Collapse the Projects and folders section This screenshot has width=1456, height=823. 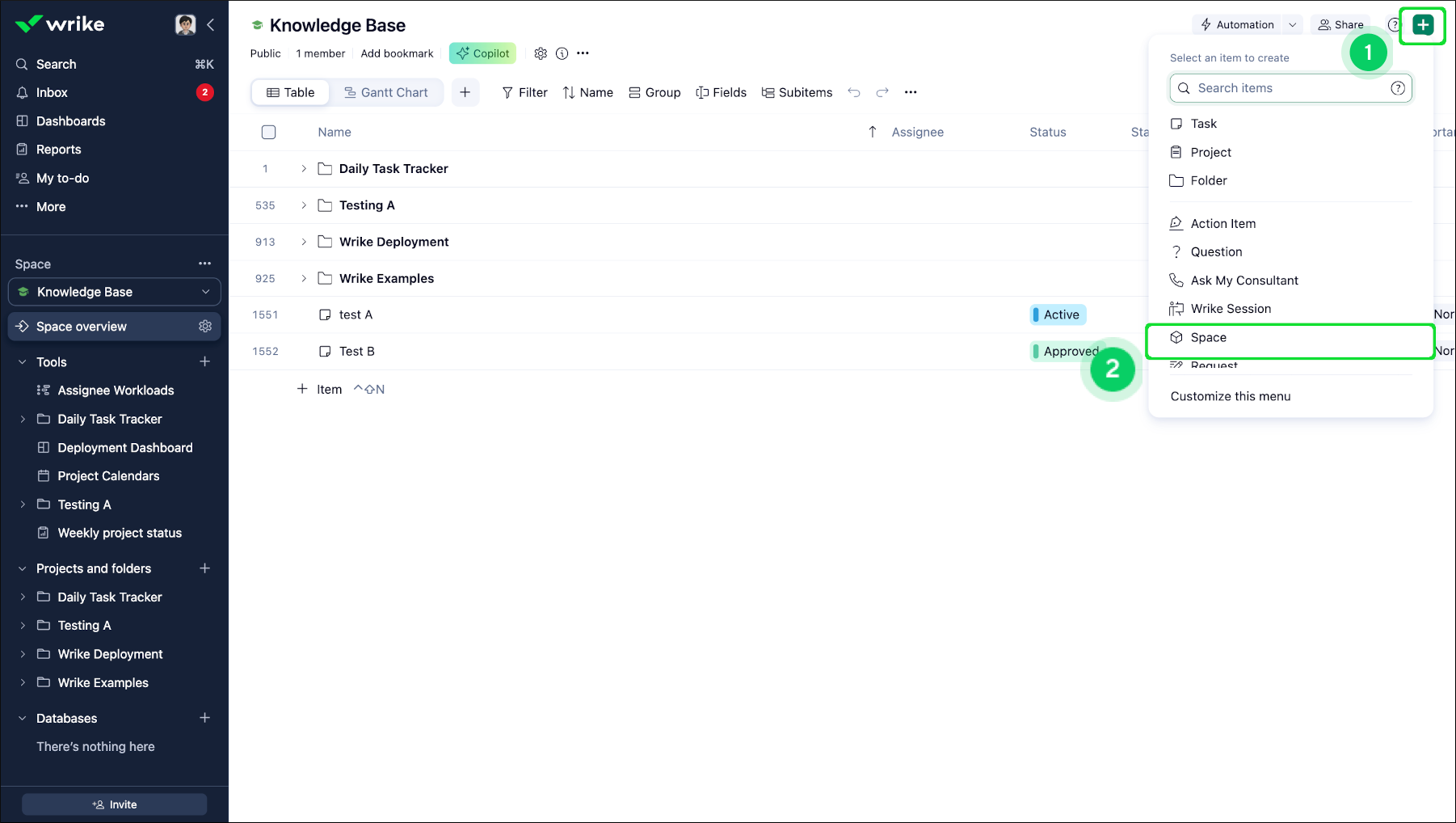23,568
